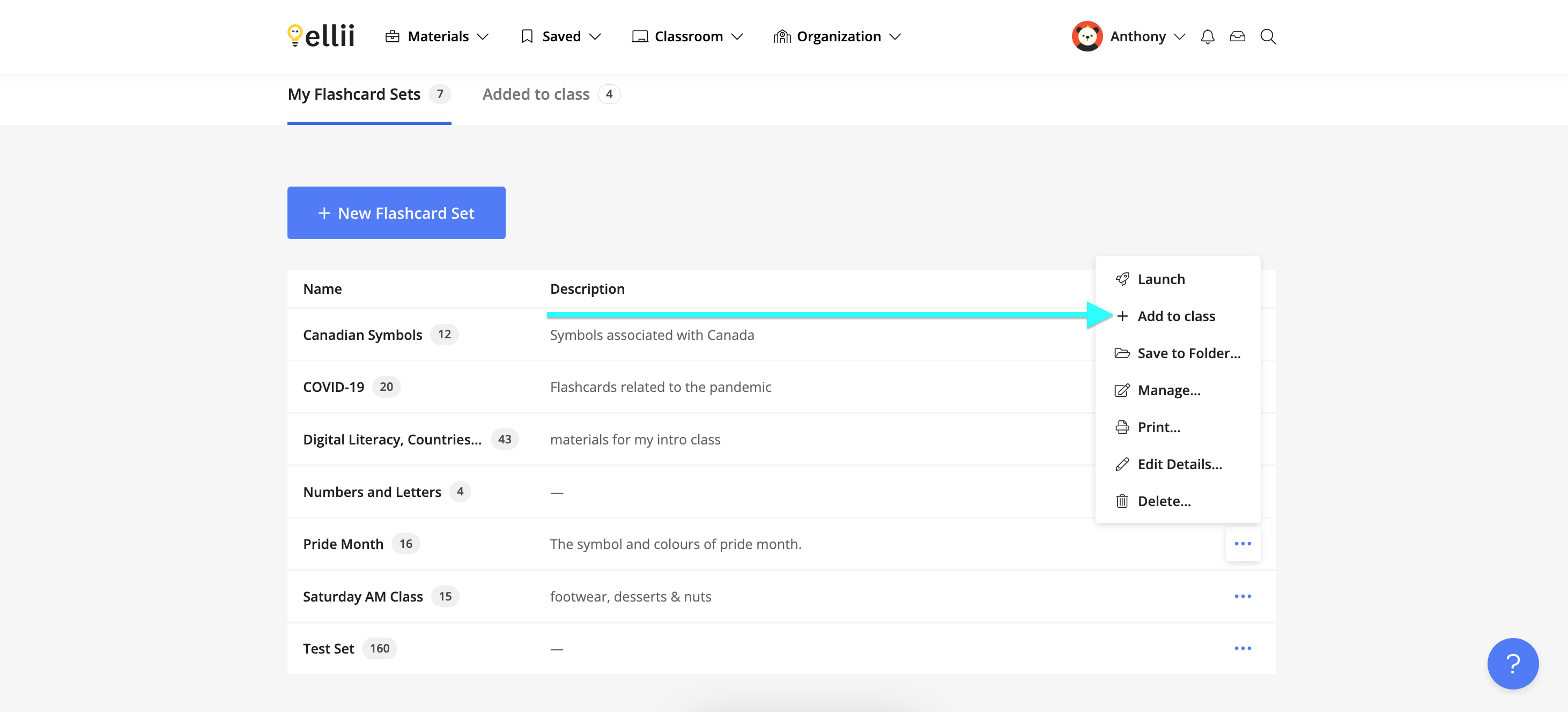
Task: Open the Canadian Symbols flashcard set
Action: [x=363, y=335]
